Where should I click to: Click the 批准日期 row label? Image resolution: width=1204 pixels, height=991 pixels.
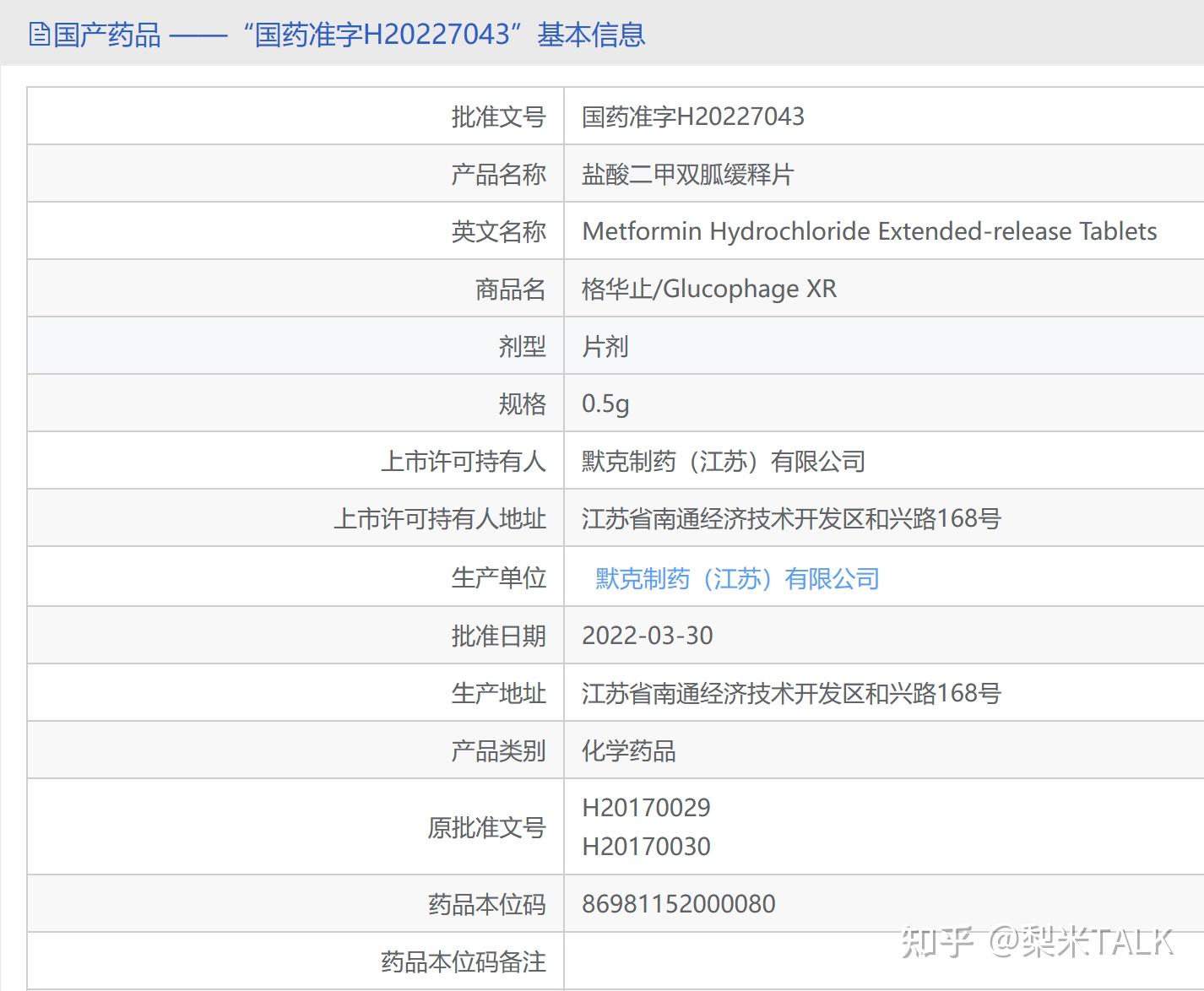coord(498,636)
